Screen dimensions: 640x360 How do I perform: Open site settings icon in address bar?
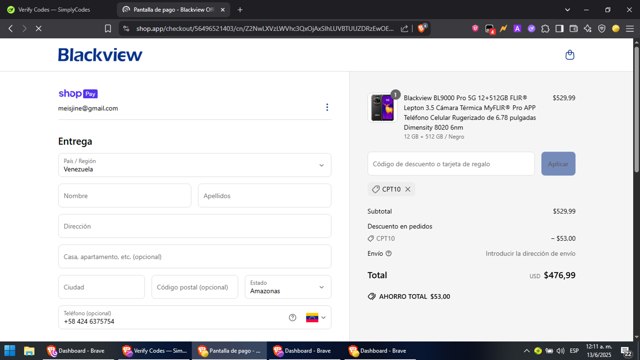click(x=126, y=29)
